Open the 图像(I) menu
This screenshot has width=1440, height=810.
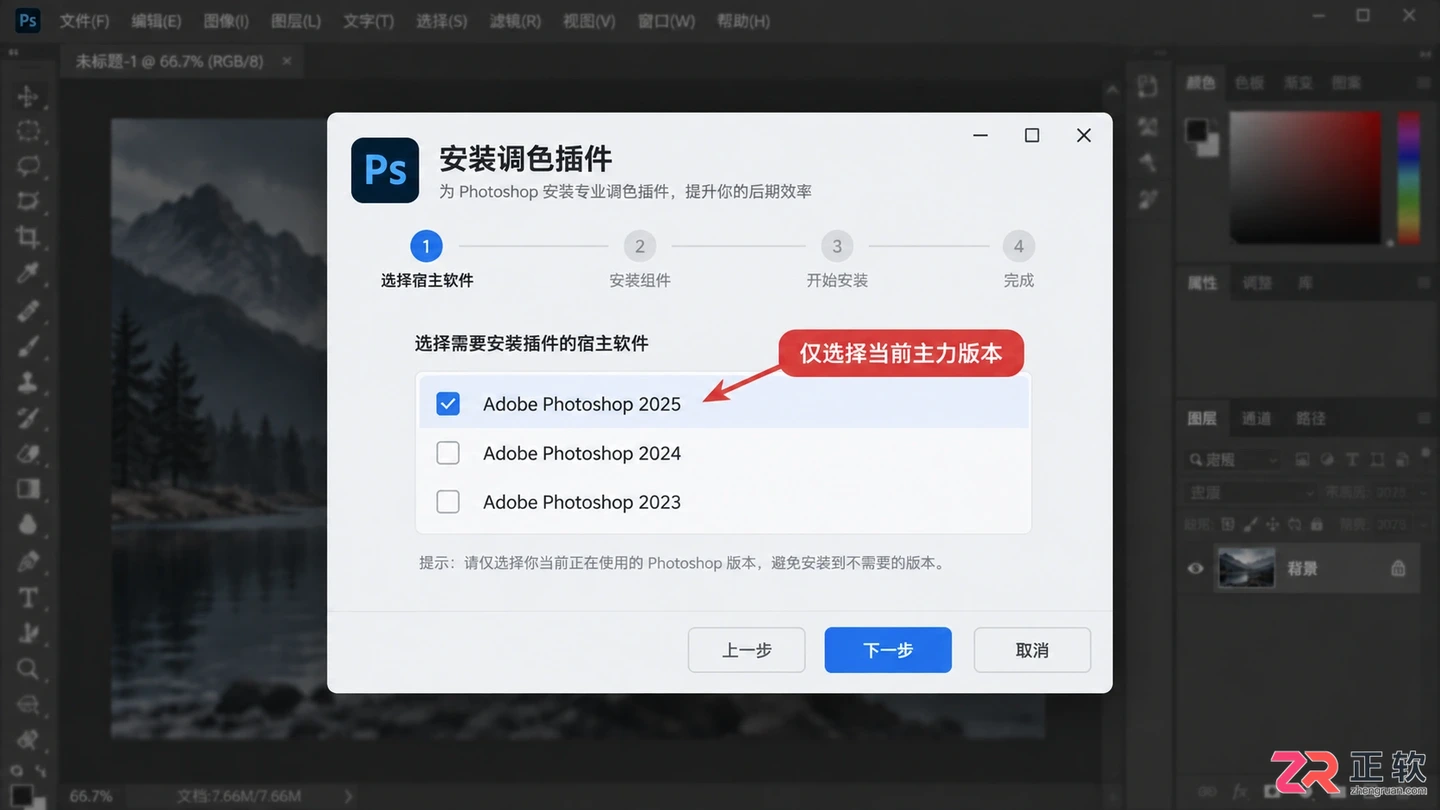226,21
